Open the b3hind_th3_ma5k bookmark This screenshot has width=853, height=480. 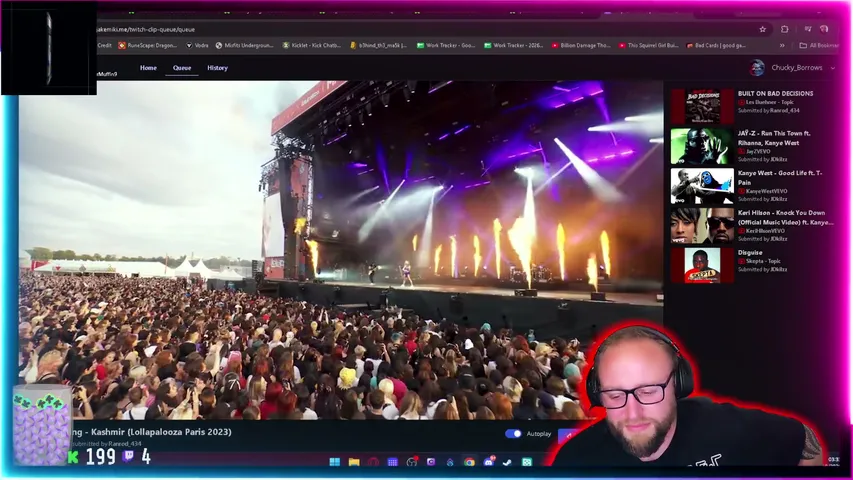click(378, 46)
